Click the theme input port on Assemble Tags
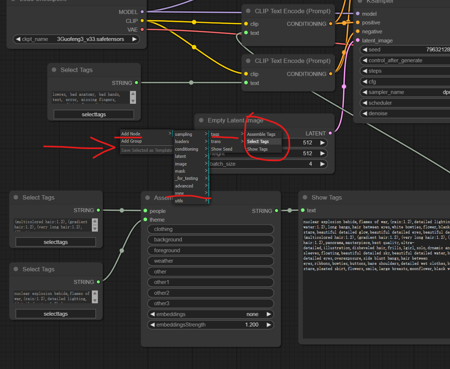This screenshot has height=369, width=450. (145, 220)
